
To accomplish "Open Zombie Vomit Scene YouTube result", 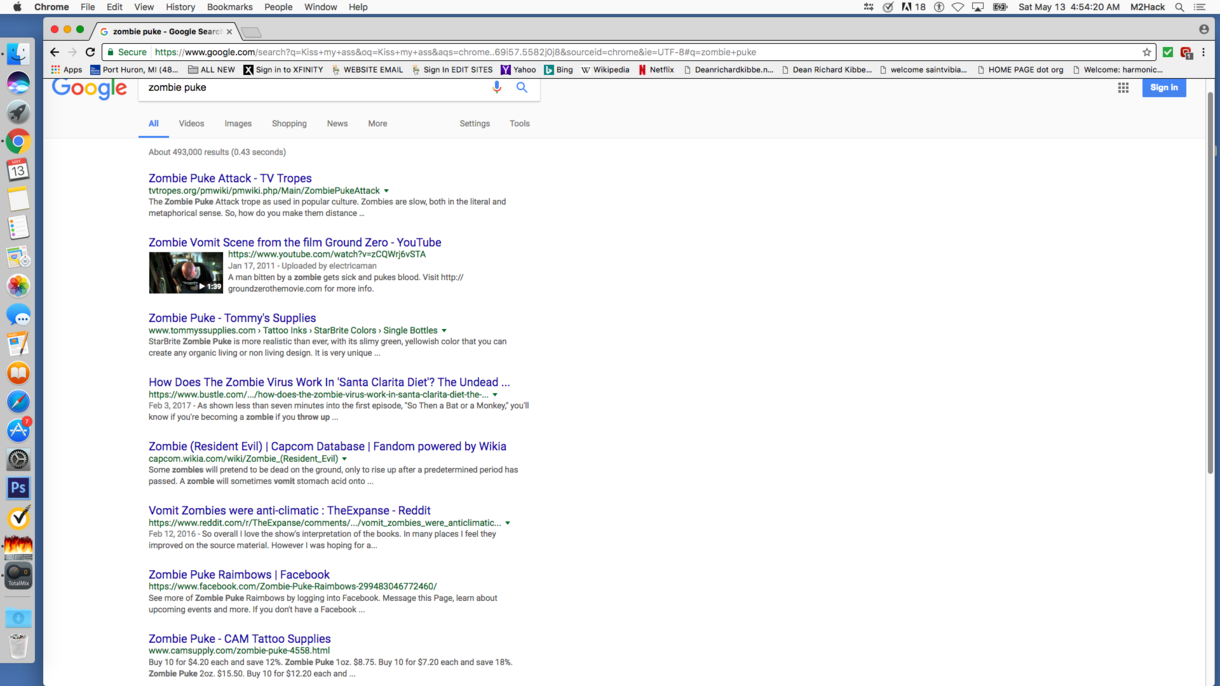I will pos(295,243).
